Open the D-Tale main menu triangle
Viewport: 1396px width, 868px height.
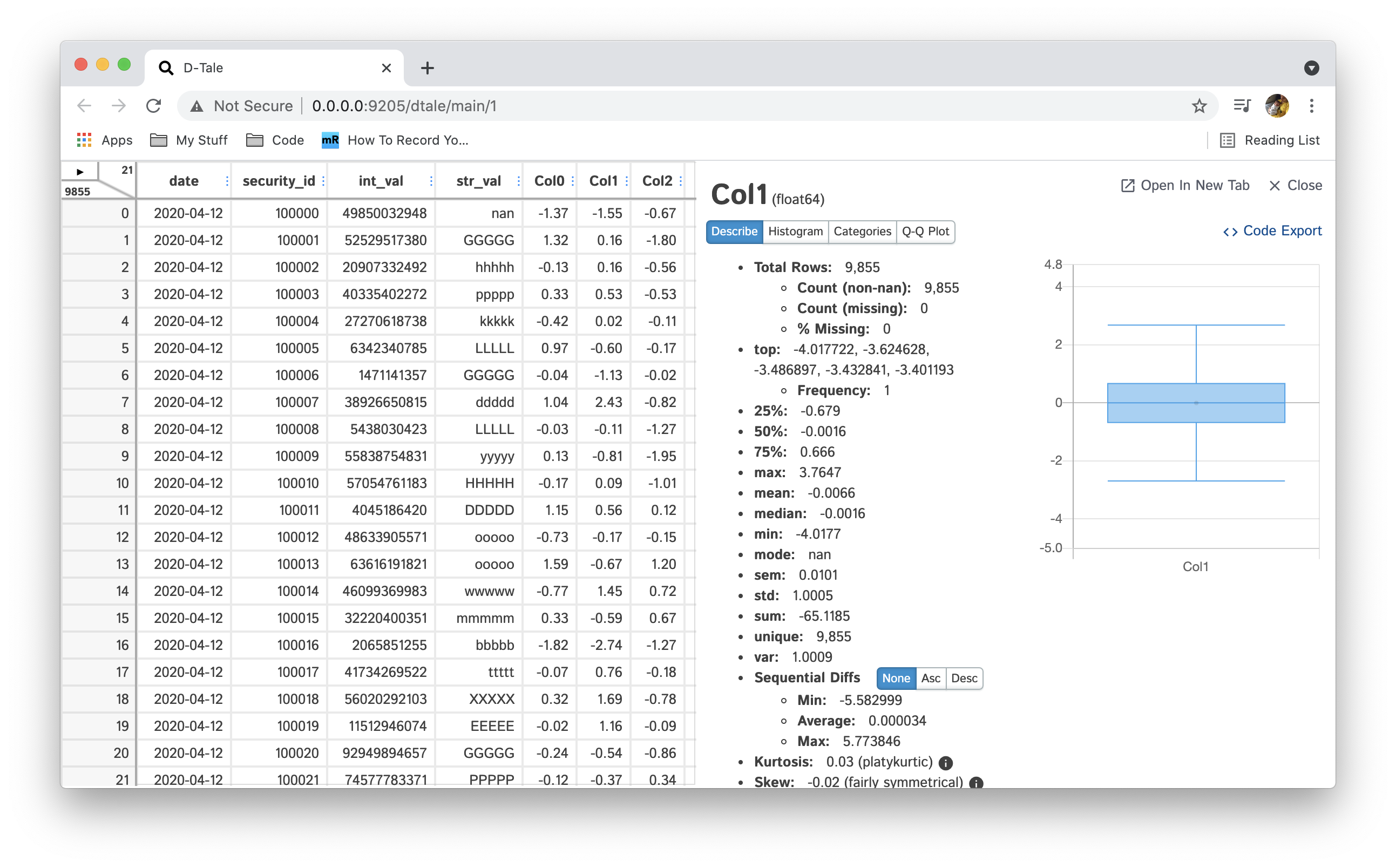click(80, 172)
